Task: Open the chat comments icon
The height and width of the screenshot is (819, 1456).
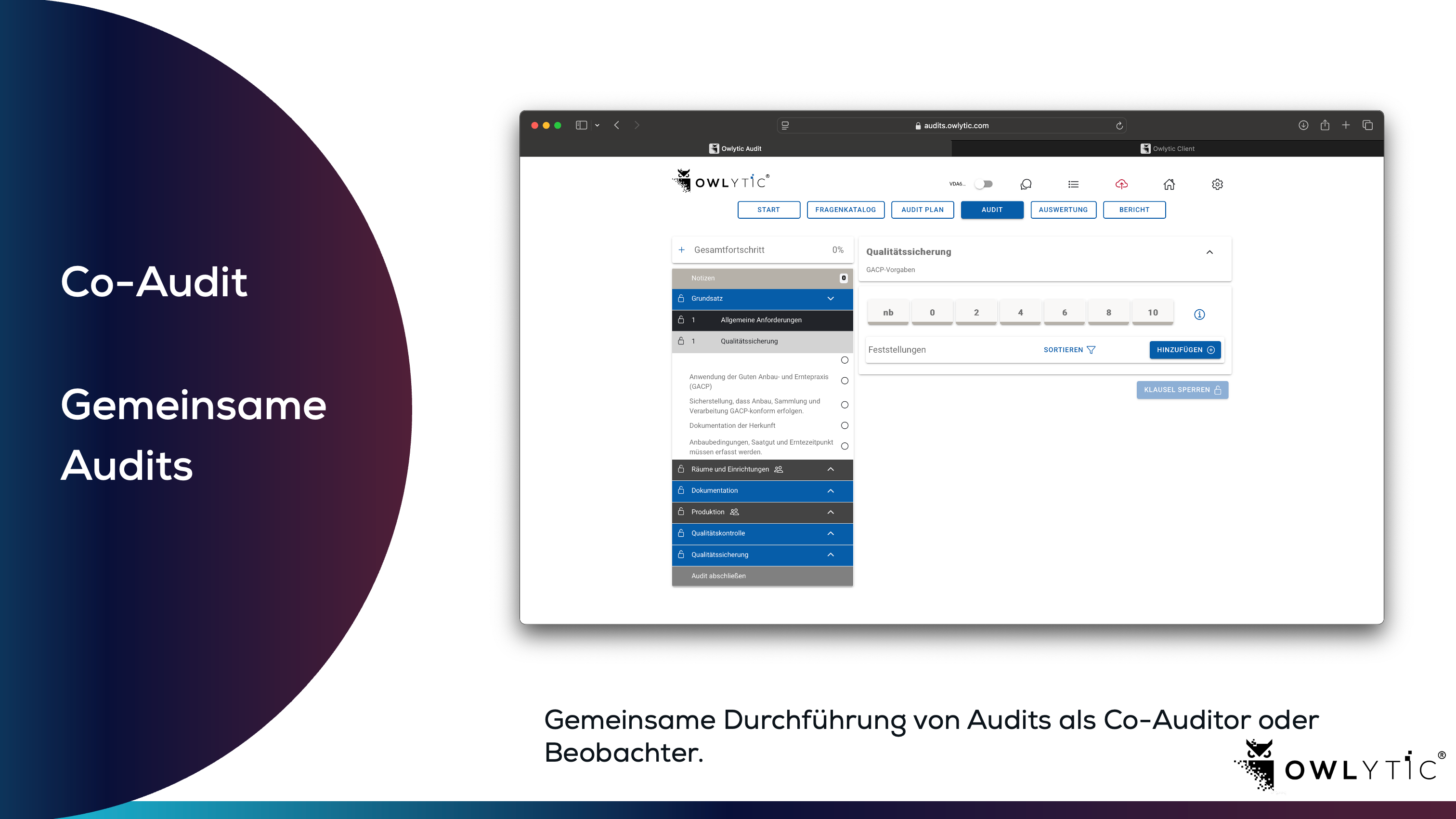Action: [x=1026, y=185]
